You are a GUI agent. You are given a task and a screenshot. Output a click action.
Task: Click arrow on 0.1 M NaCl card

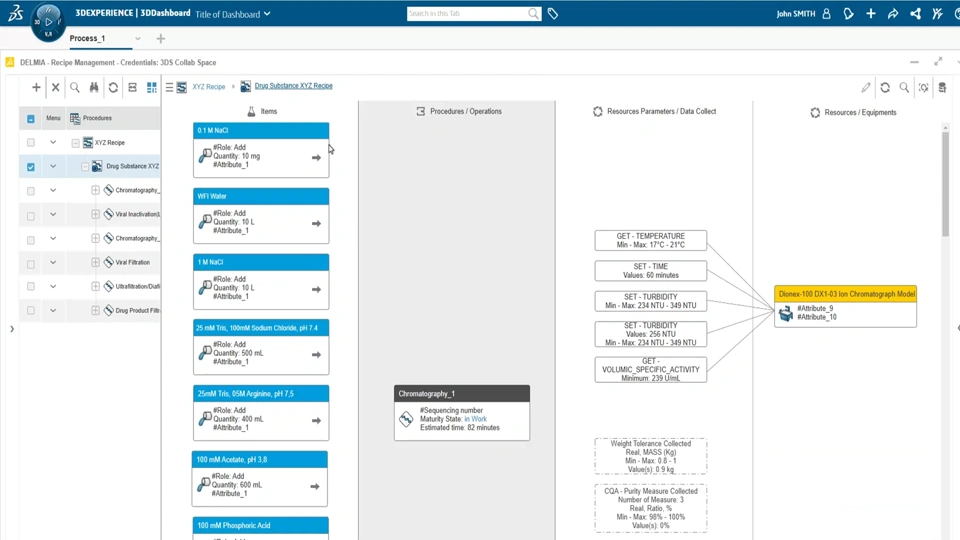[316, 157]
